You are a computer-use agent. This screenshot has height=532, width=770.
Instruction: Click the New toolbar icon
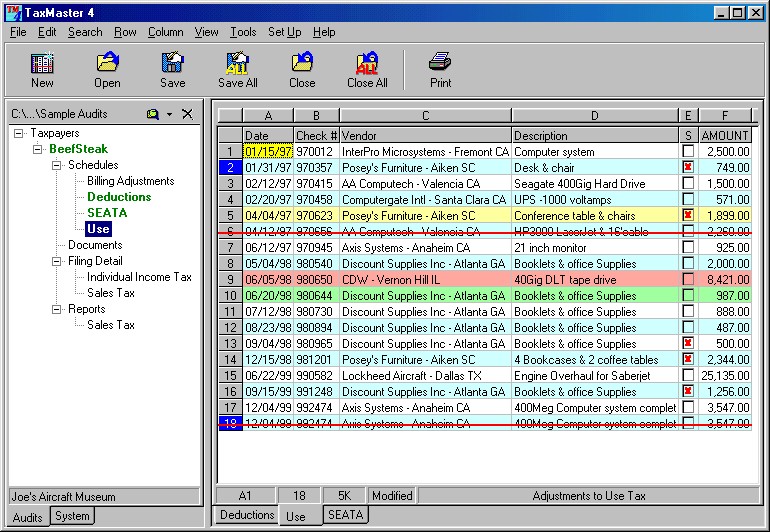[x=42, y=62]
